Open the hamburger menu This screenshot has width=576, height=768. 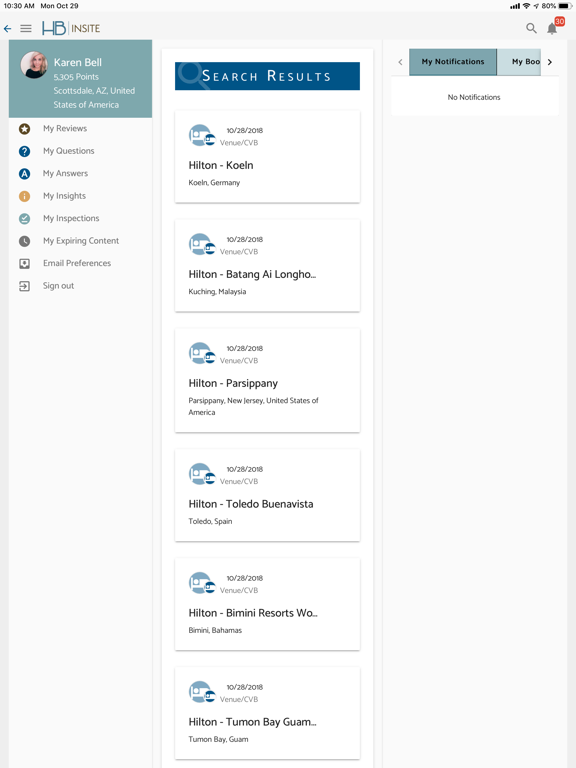26,28
